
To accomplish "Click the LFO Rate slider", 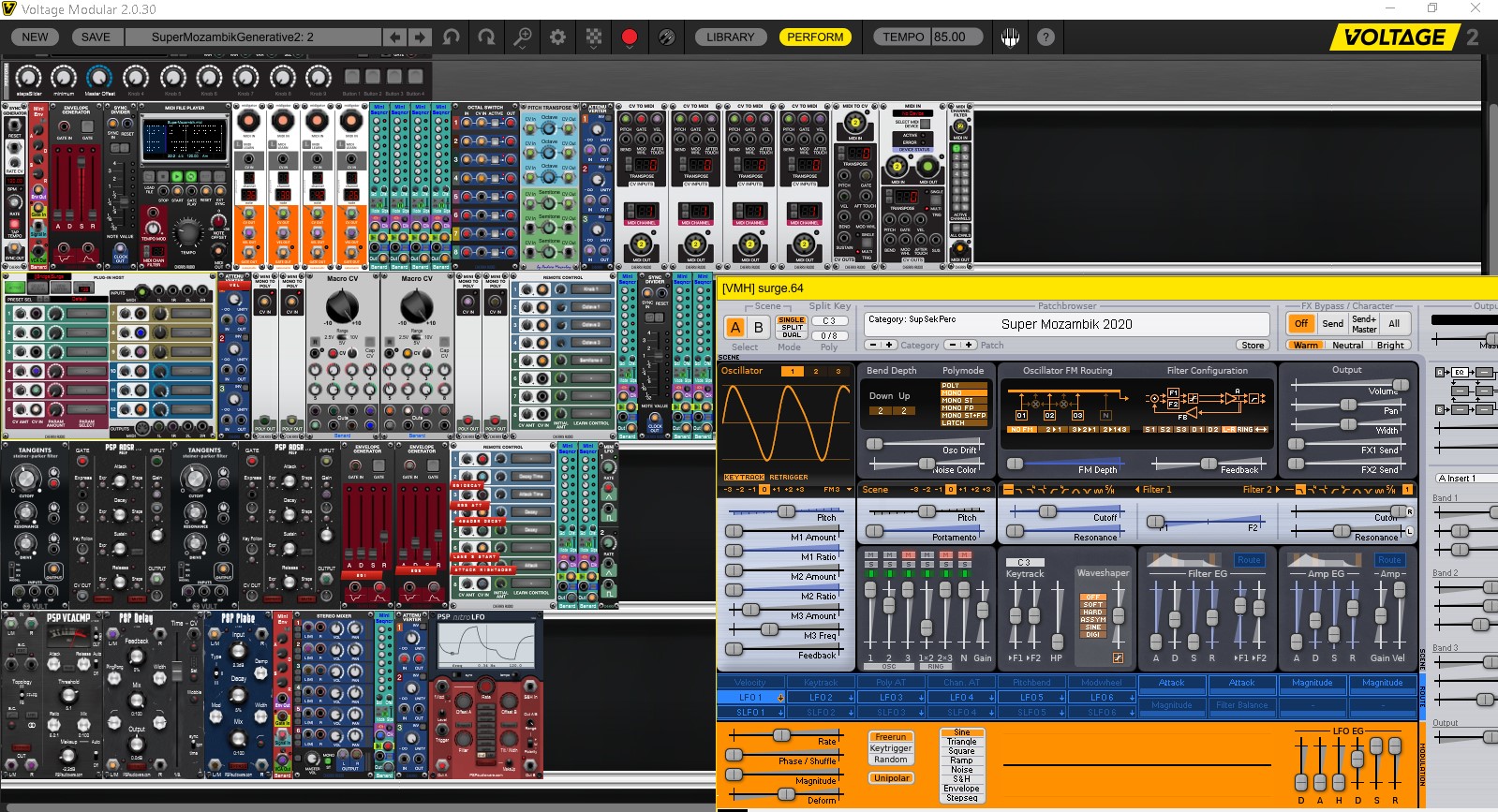I will (x=783, y=735).
